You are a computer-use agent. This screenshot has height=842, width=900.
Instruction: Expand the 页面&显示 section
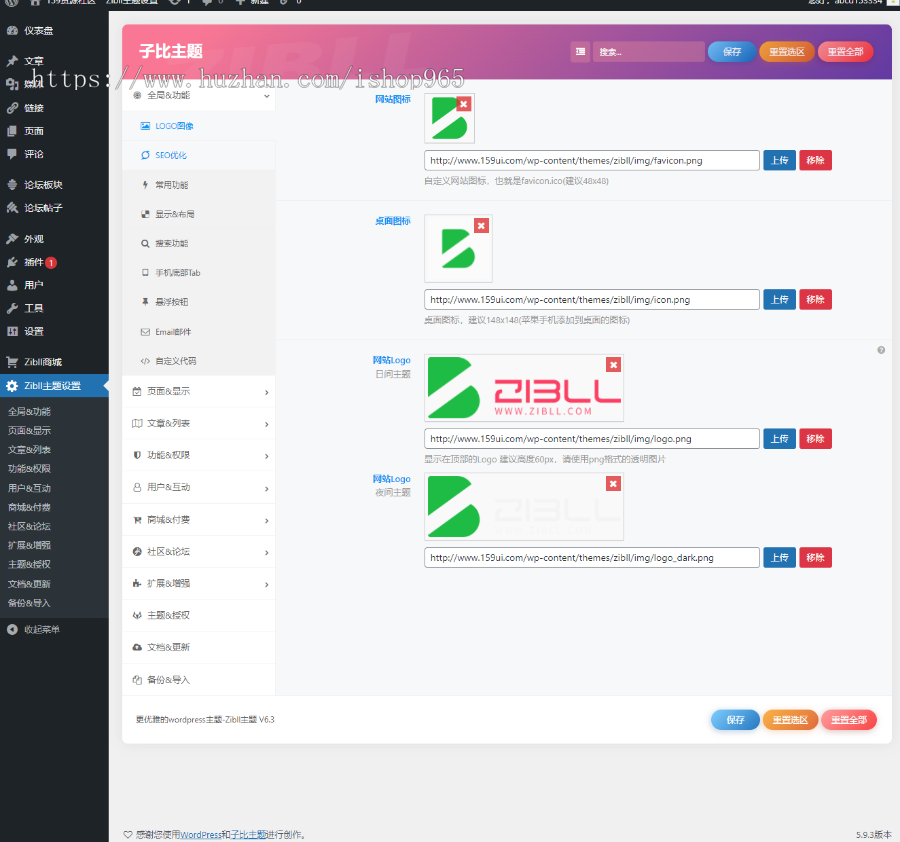[x=199, y=391]
